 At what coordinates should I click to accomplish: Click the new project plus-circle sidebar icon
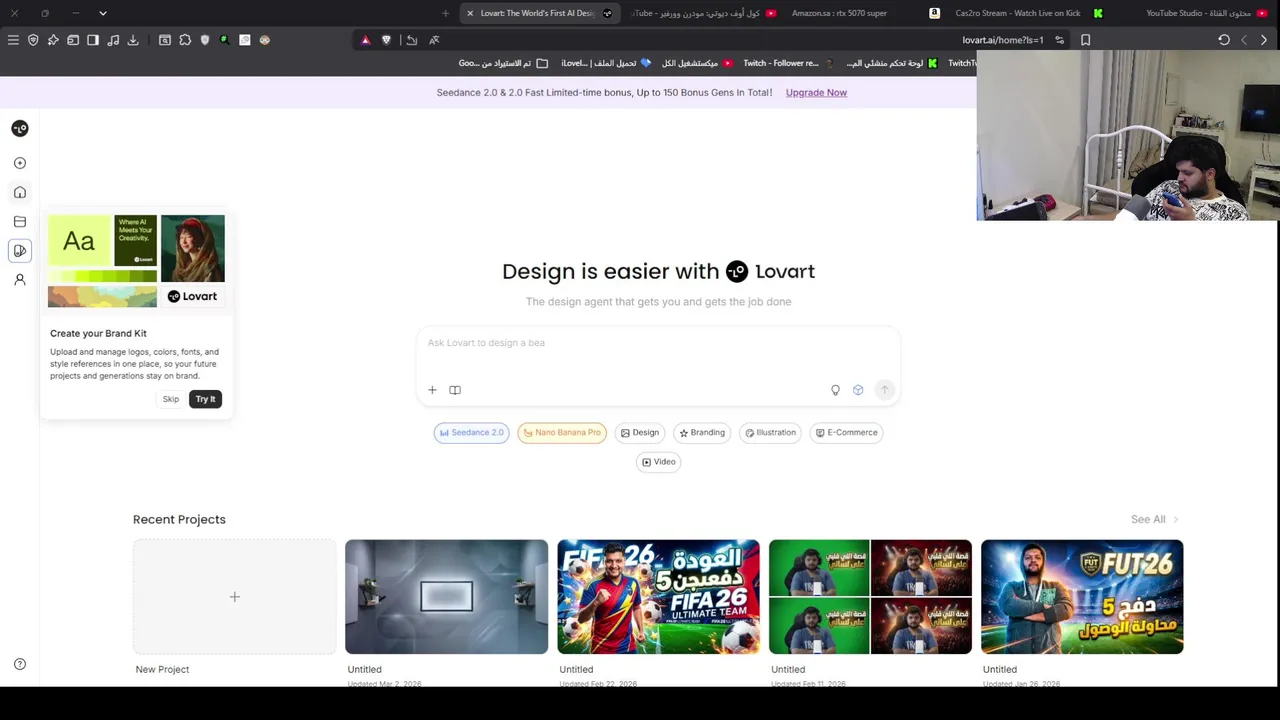pyautogui.click(x=20, y=163)
